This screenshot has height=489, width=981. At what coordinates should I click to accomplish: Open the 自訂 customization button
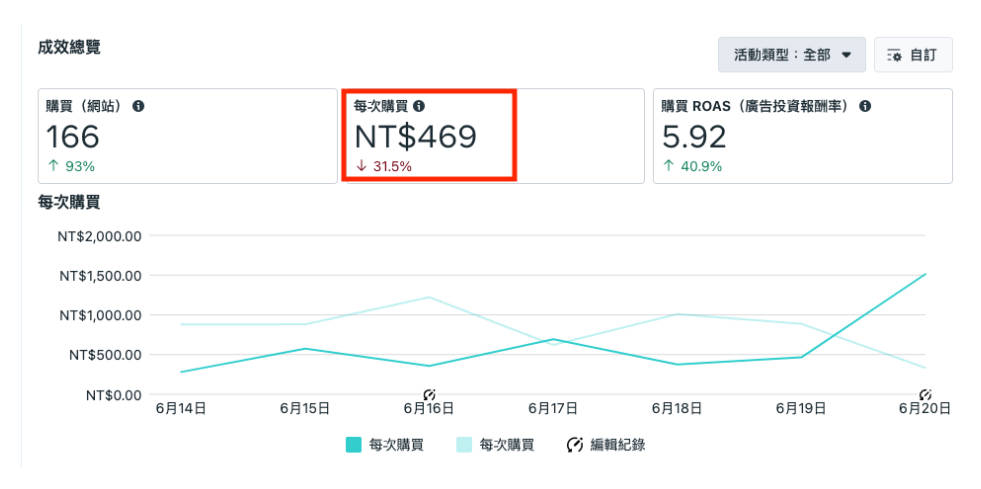(913, 55)
